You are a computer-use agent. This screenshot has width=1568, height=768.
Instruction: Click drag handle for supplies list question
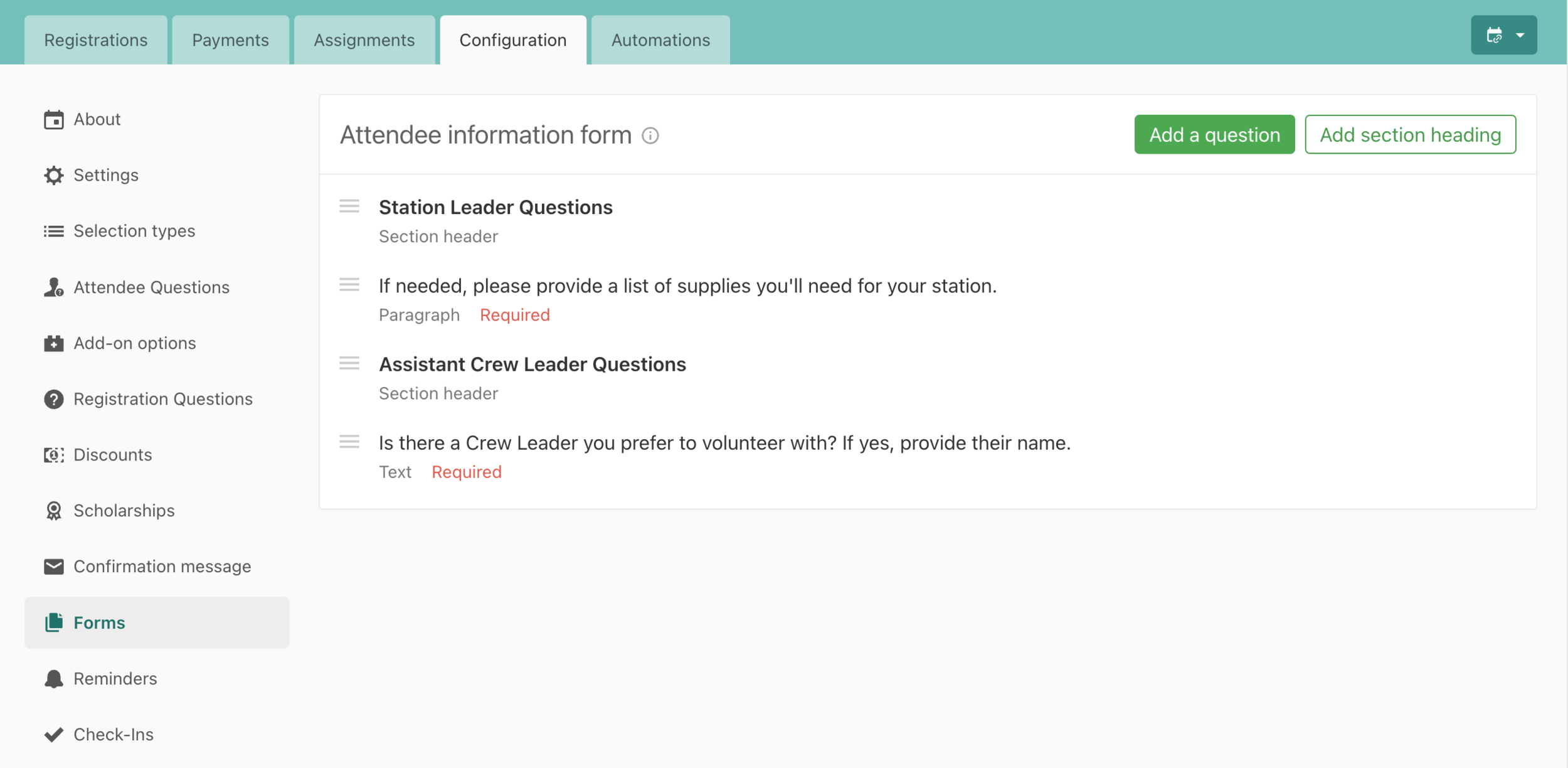349,285
